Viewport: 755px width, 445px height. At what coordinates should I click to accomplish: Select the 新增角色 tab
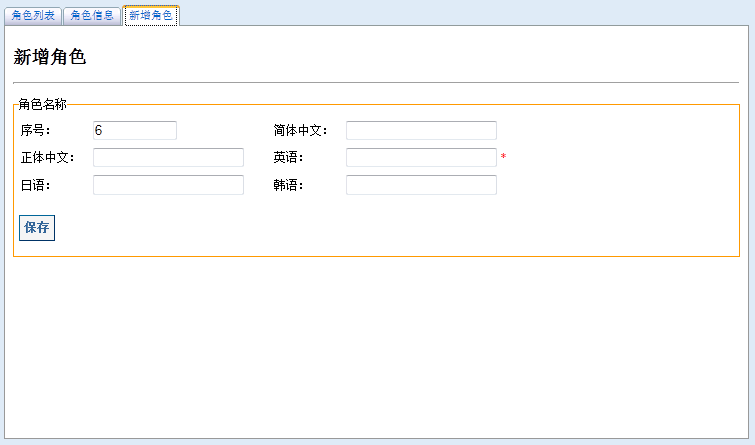(151, 15)
